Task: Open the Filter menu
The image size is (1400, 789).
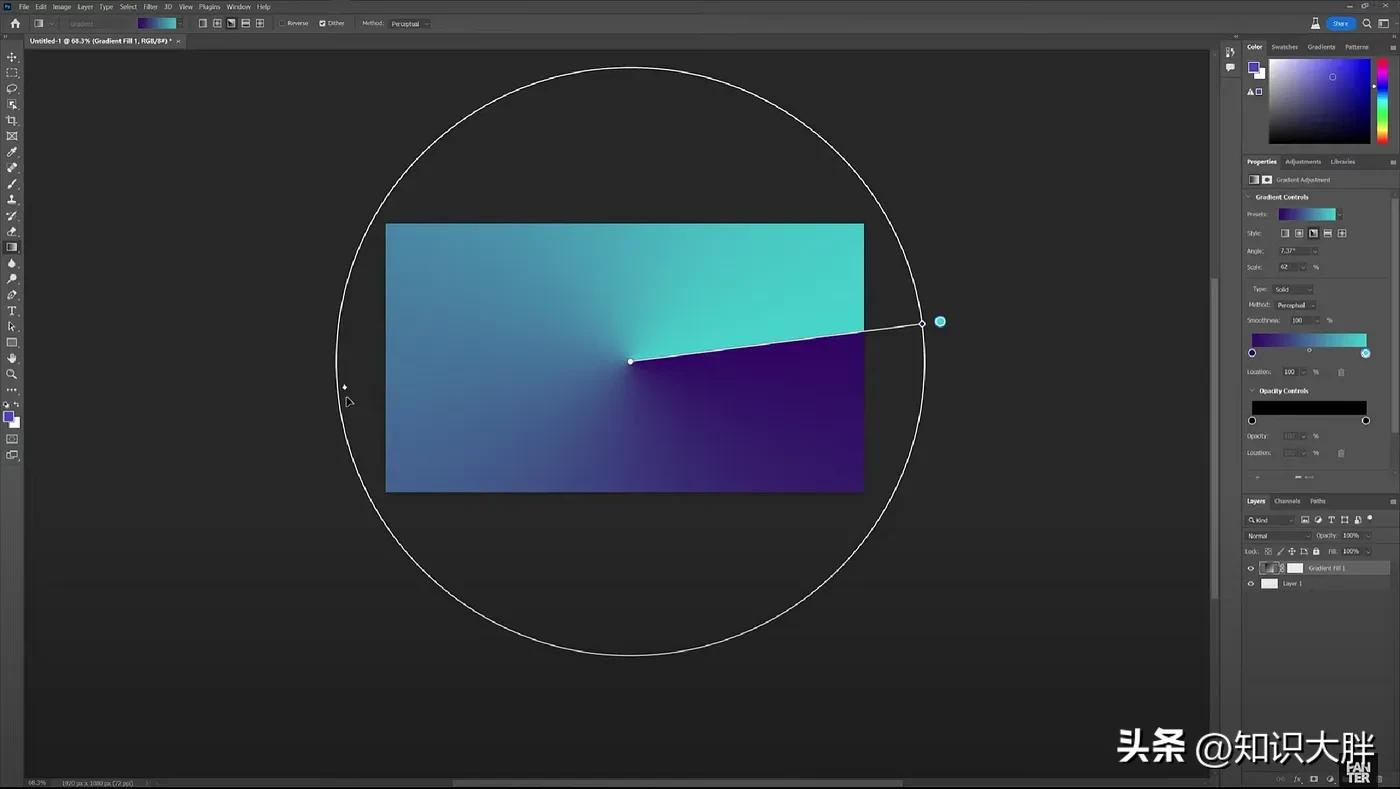Action: 149,6
